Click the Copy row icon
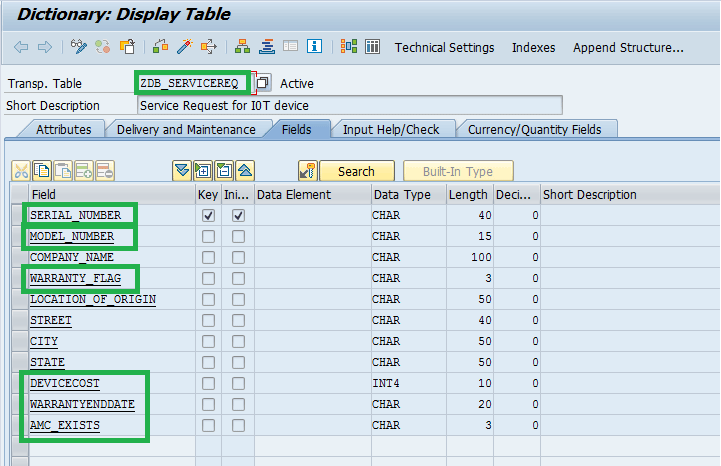 (42, 172)
